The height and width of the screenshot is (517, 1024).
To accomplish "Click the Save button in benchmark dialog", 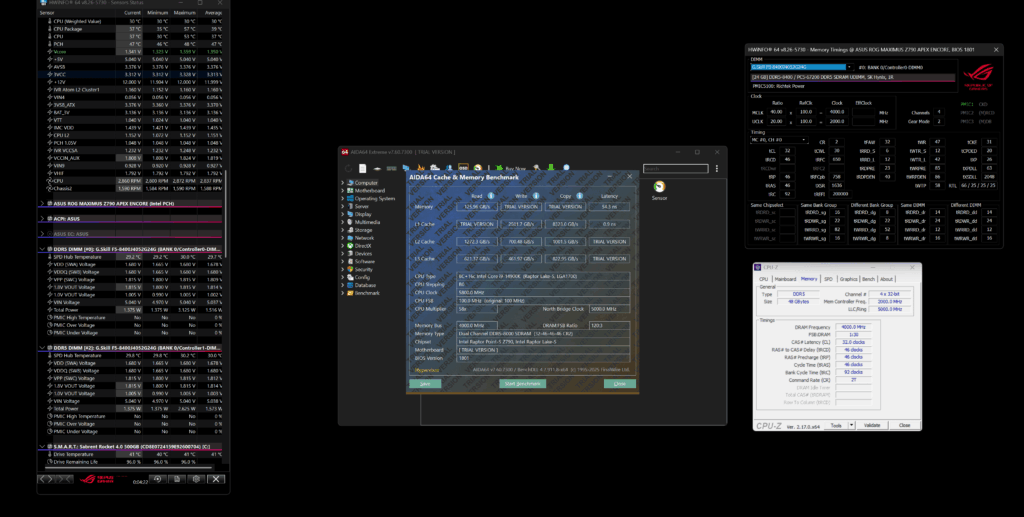I will tap(424, 384).
